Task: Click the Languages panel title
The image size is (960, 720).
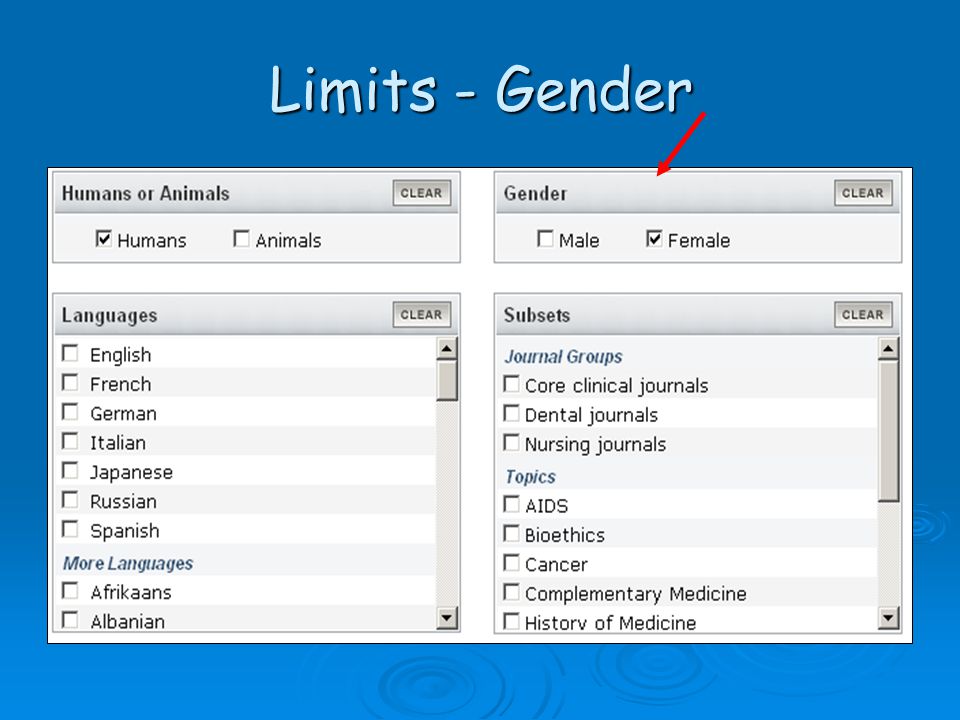Action: coord(110,315)
